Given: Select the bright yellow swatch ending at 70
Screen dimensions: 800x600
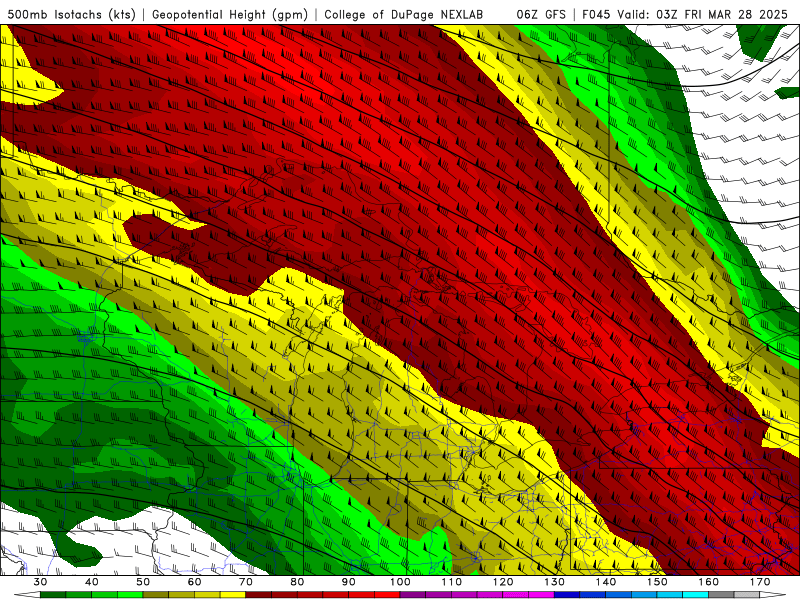Looking at the screenshot, I should point(233,595).
